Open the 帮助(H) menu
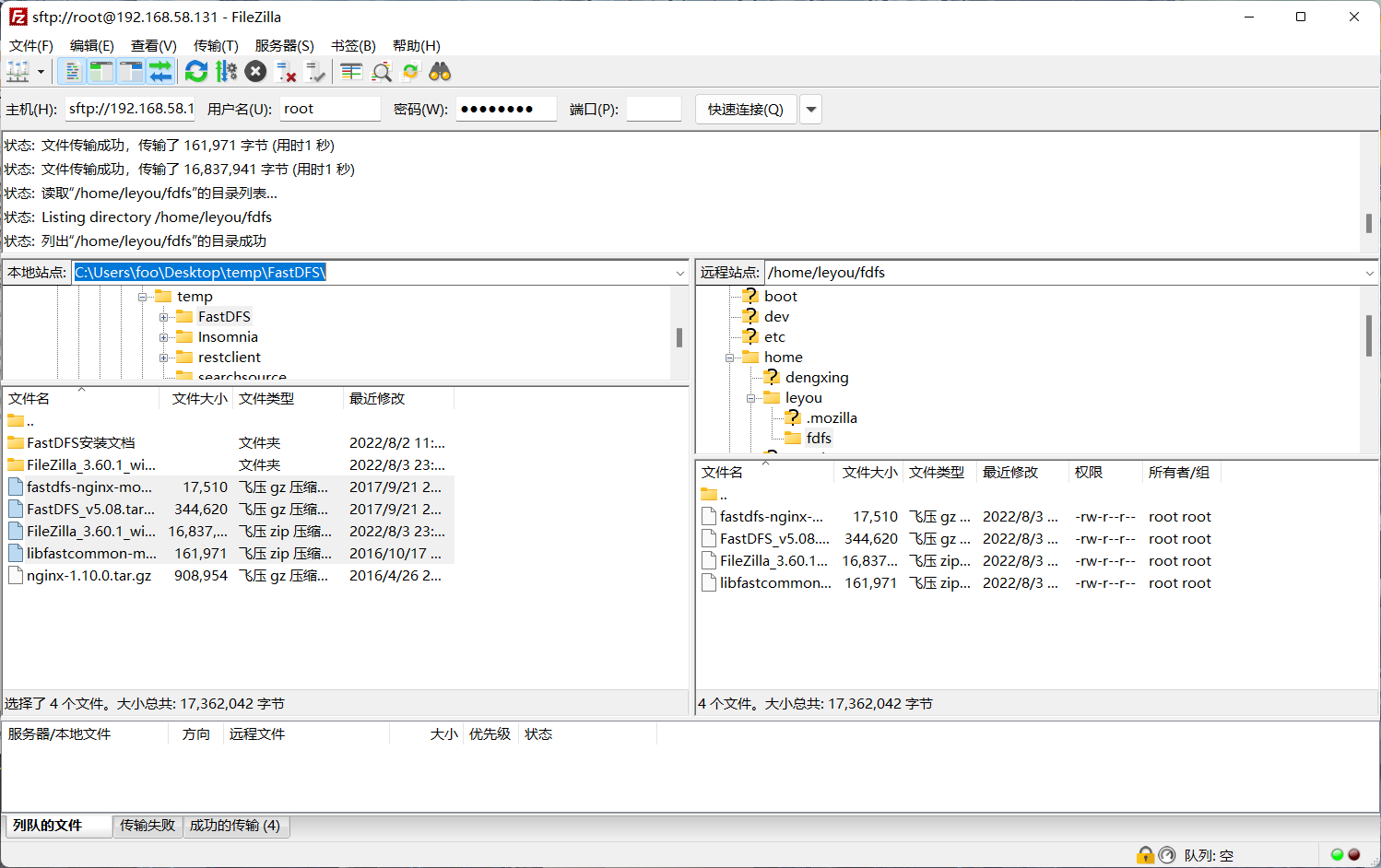The image size is (1381, 868). click(x=417, y=45)
